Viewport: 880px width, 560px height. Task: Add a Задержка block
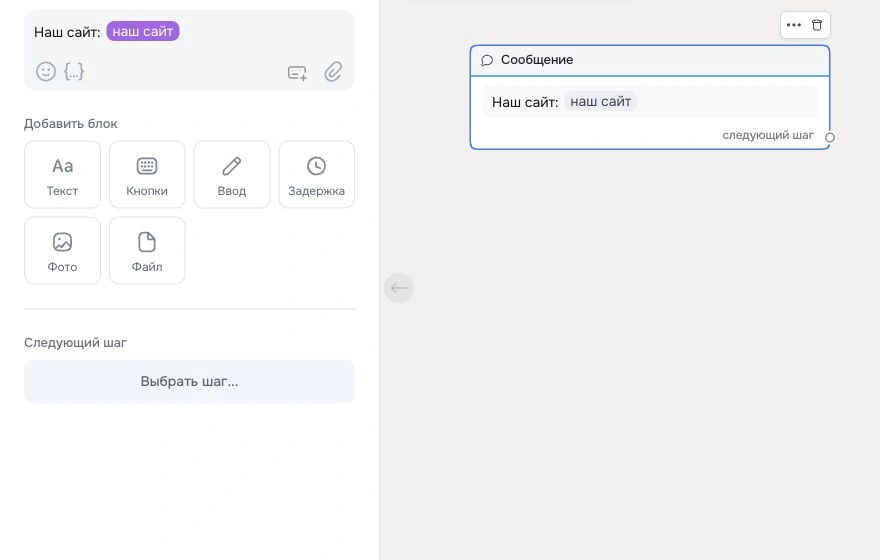point(317,175)
